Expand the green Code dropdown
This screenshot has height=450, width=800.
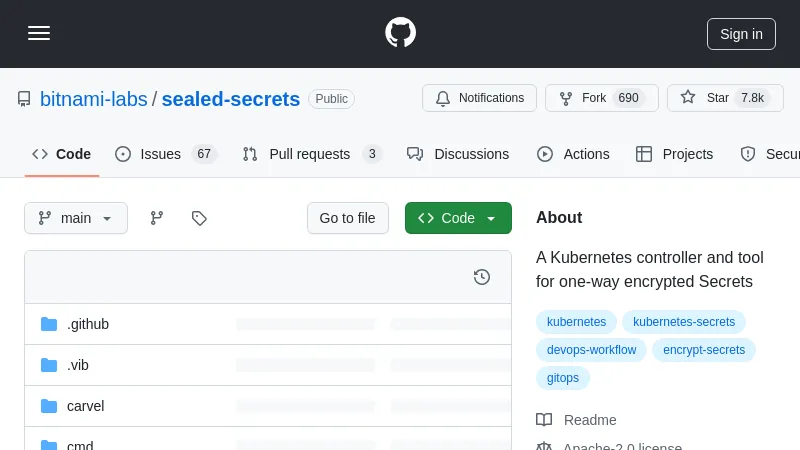point(458,218)
